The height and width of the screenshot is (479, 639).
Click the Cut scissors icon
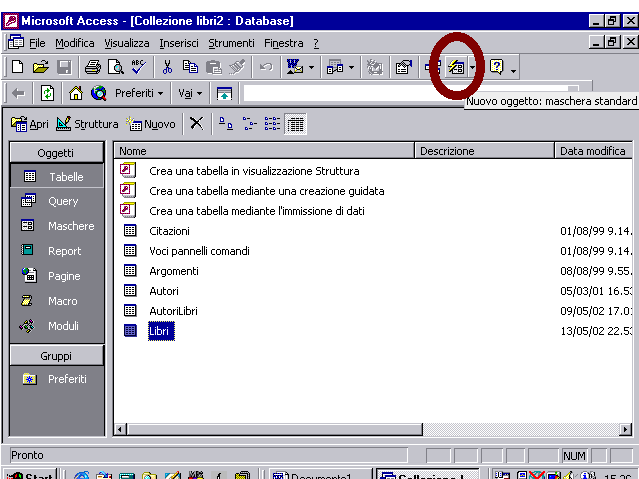[x=167, y=67]
